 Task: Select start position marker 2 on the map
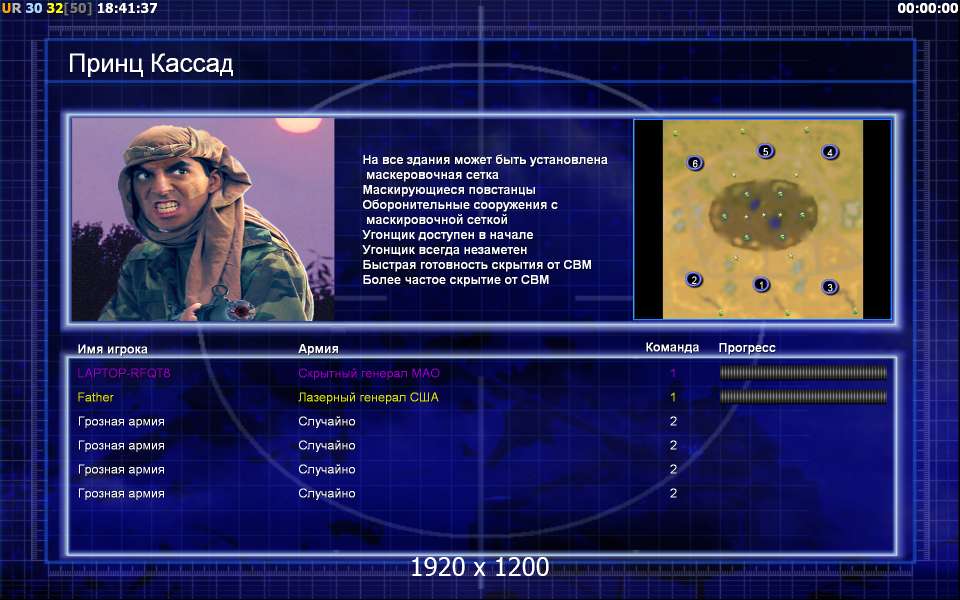[694, 280]
